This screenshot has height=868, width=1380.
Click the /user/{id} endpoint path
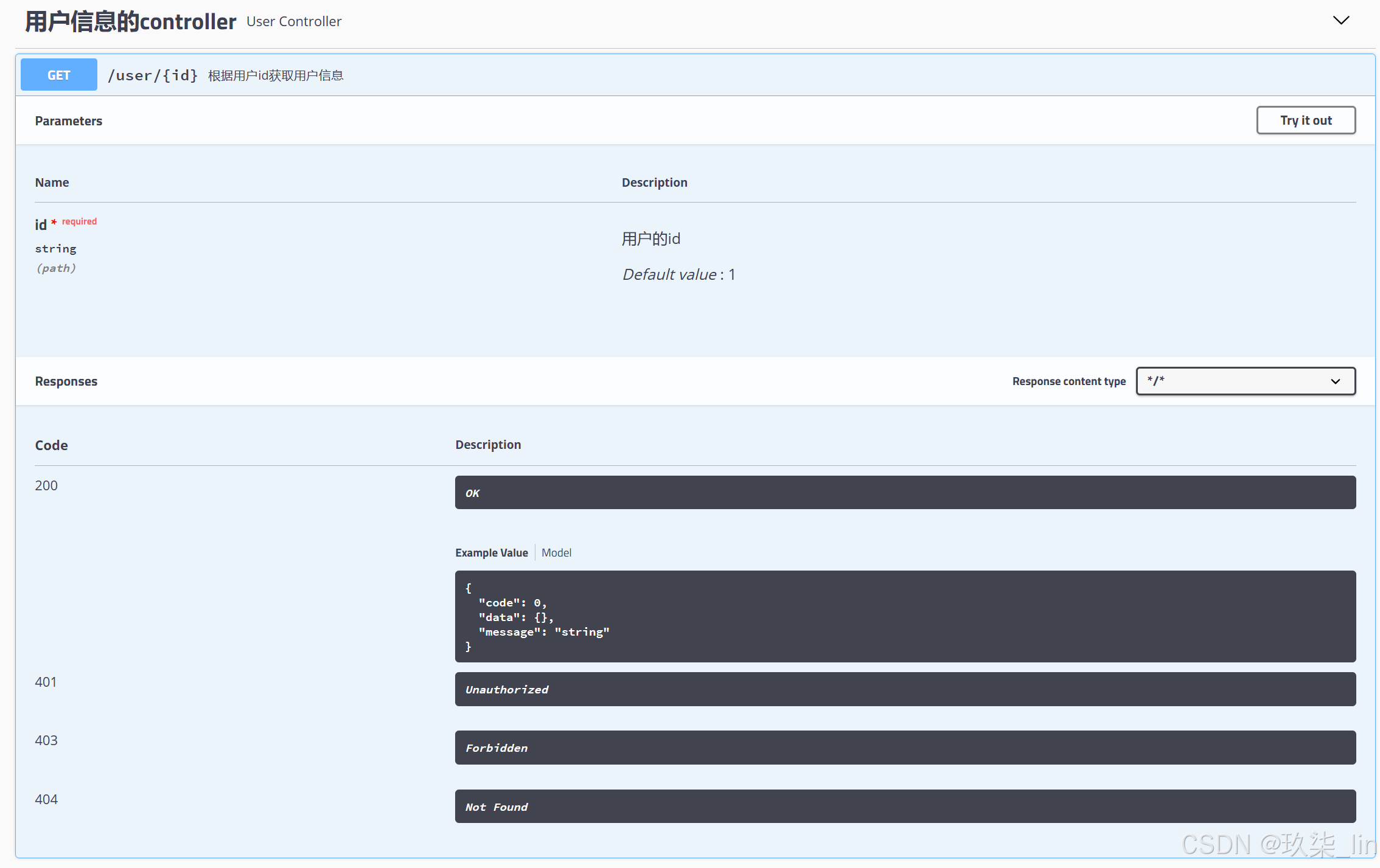pos(153,75)
